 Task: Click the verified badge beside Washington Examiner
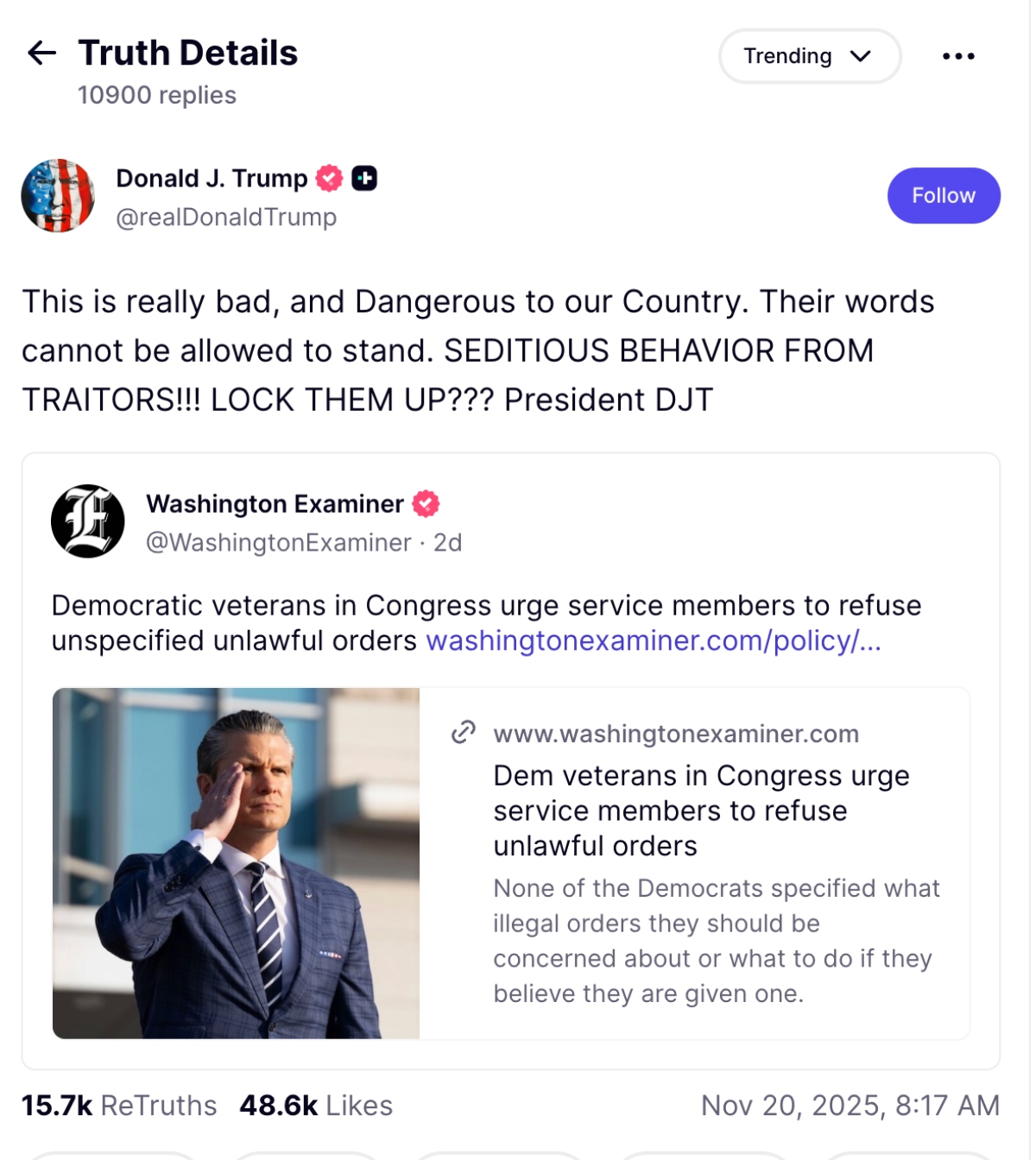coord(426,503)
